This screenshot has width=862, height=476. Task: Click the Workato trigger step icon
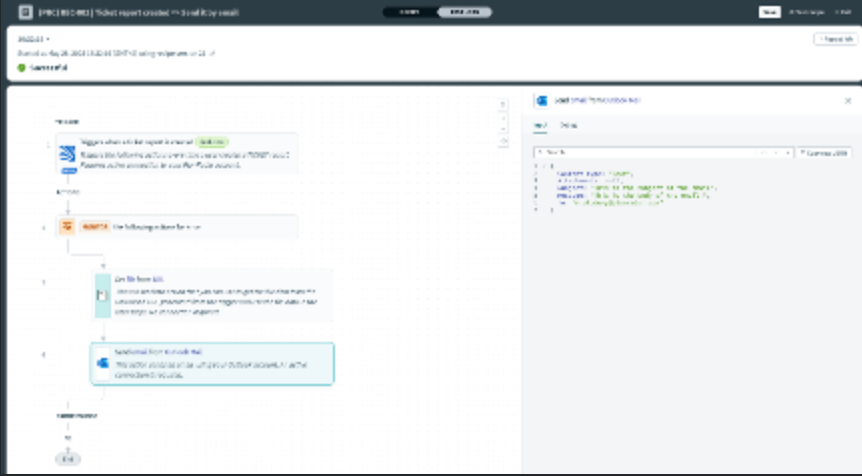67,153
